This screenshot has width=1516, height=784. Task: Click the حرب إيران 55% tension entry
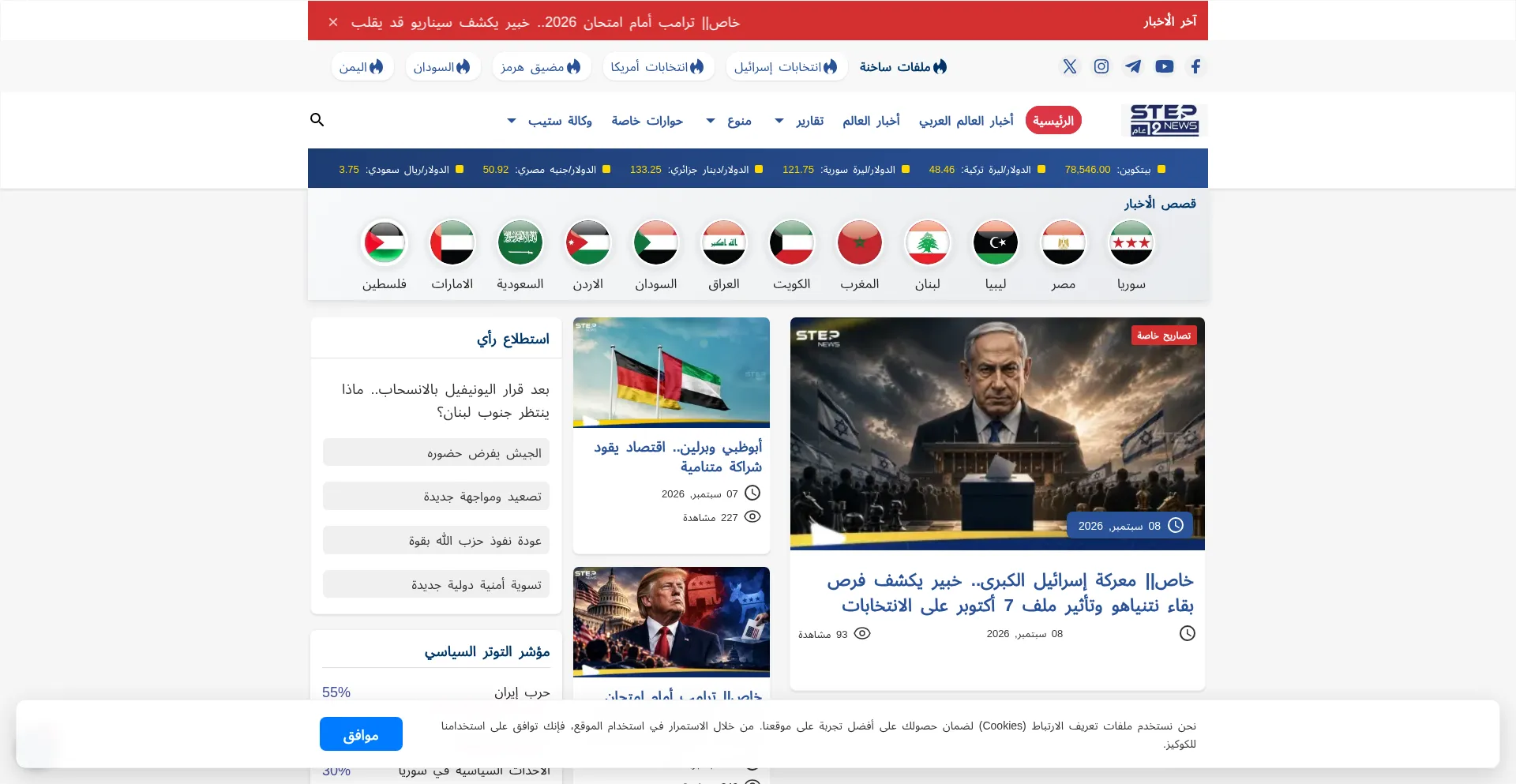(436, 692)
